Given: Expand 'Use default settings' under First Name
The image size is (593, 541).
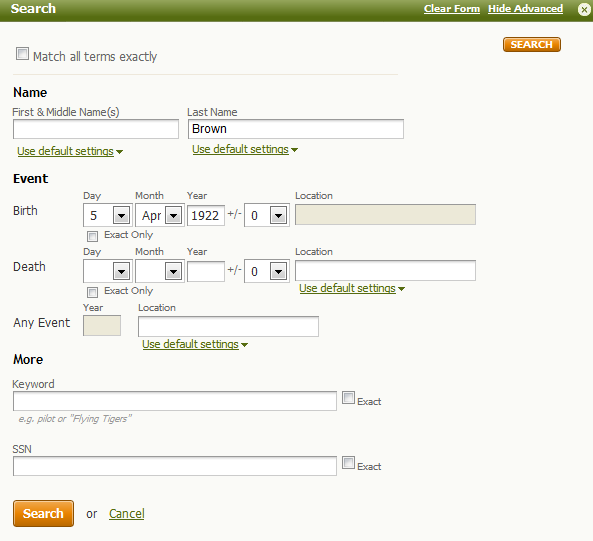Looking at the screenshot, I should click(x=70, y=151).
